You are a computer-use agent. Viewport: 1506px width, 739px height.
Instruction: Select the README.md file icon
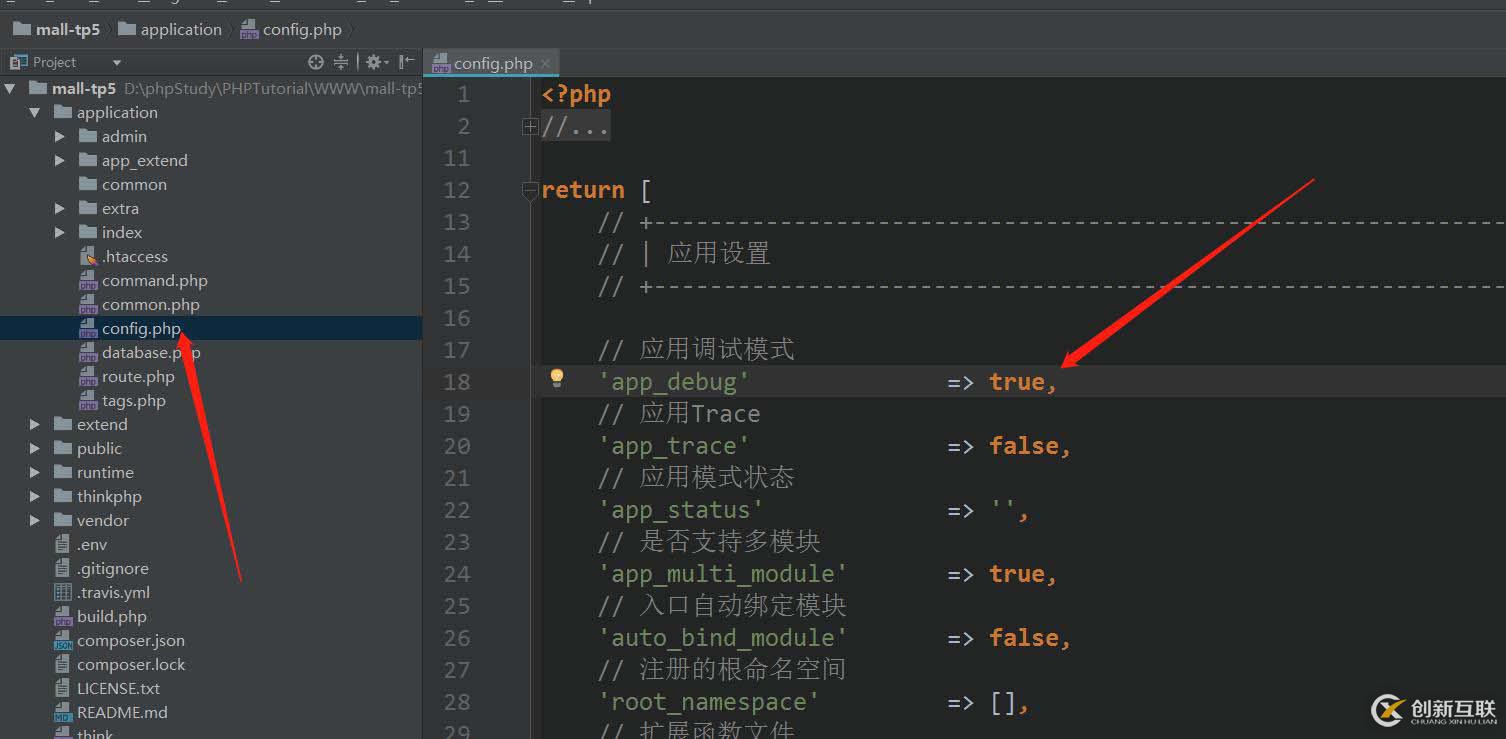pos(63,713)
